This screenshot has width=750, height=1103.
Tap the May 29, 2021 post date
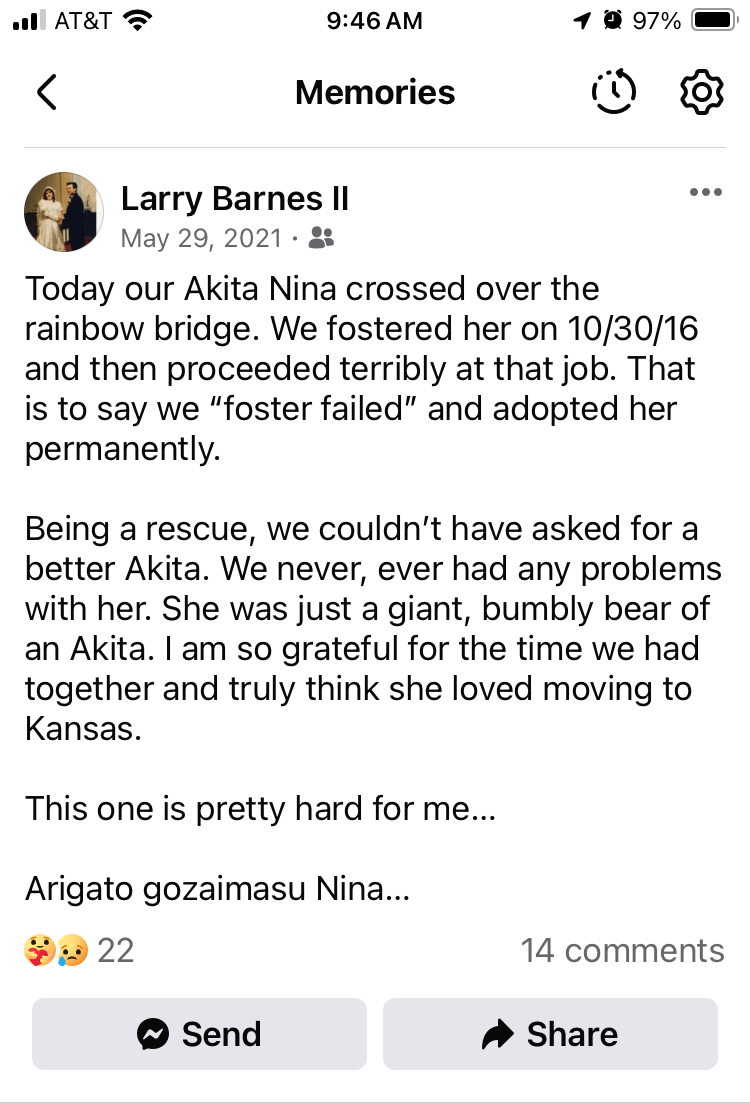coord(203,238)
